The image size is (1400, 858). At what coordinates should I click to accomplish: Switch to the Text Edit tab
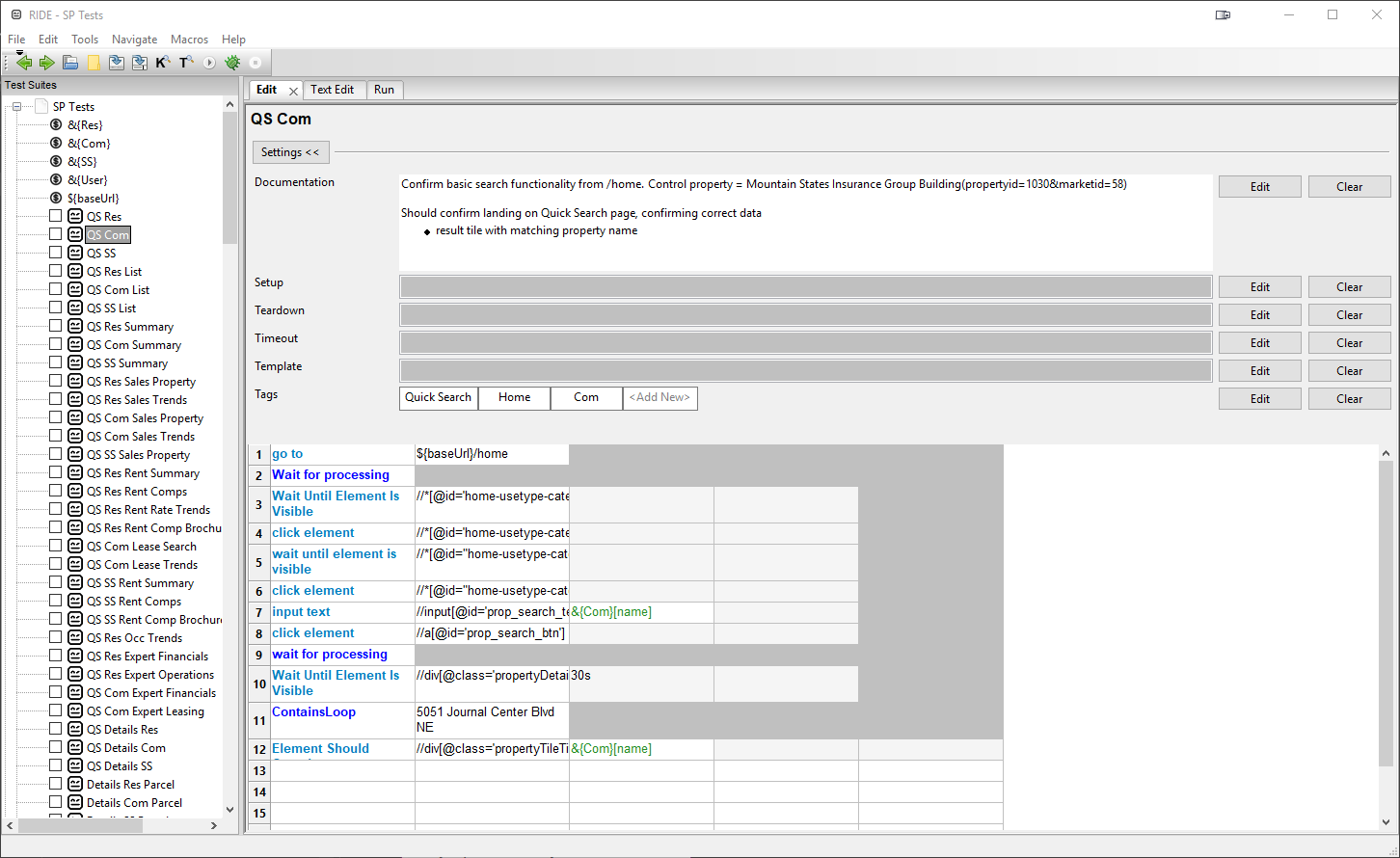pyautogui.click(x=332, y=90)
